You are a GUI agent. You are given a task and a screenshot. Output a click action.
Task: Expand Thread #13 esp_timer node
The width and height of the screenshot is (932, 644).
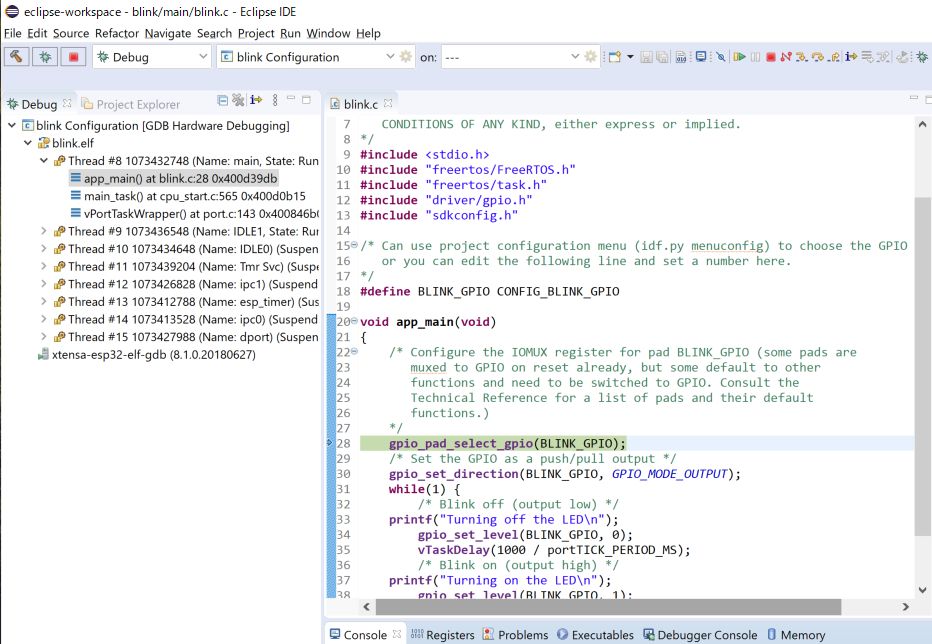[43, 301]
